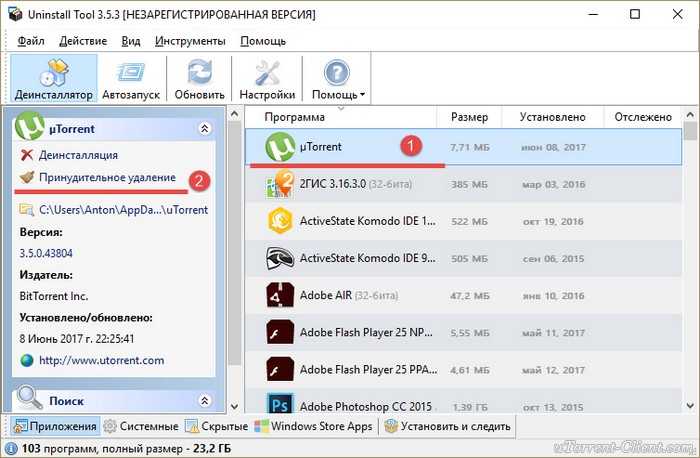Open the Вид menu
The image size is (700, 458).
[131, 41]
